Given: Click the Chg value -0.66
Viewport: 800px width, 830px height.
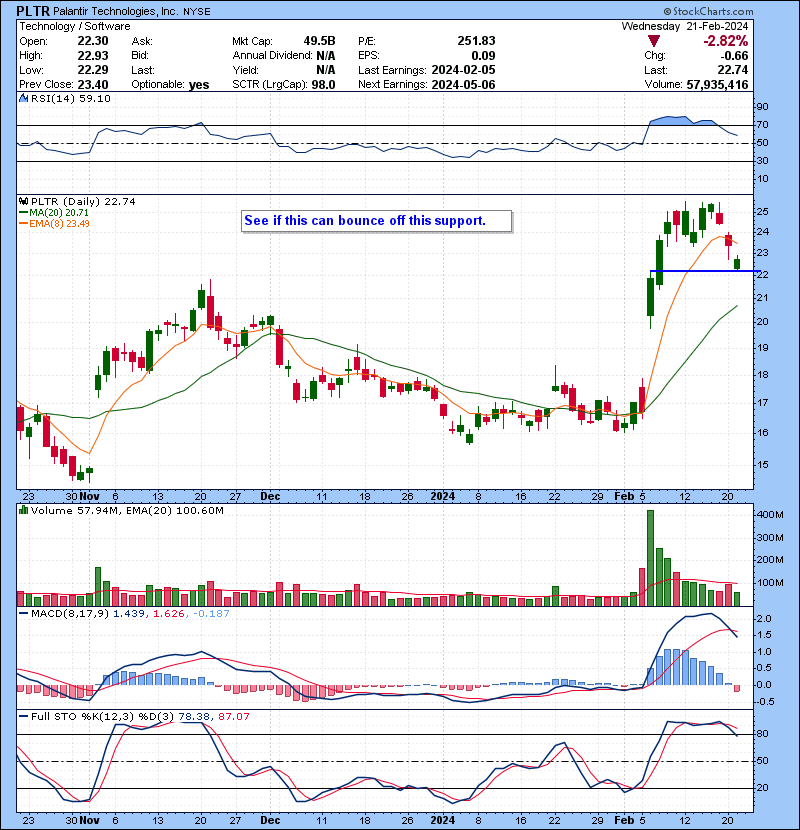Looking at the screenshot, I should (735, 56).
